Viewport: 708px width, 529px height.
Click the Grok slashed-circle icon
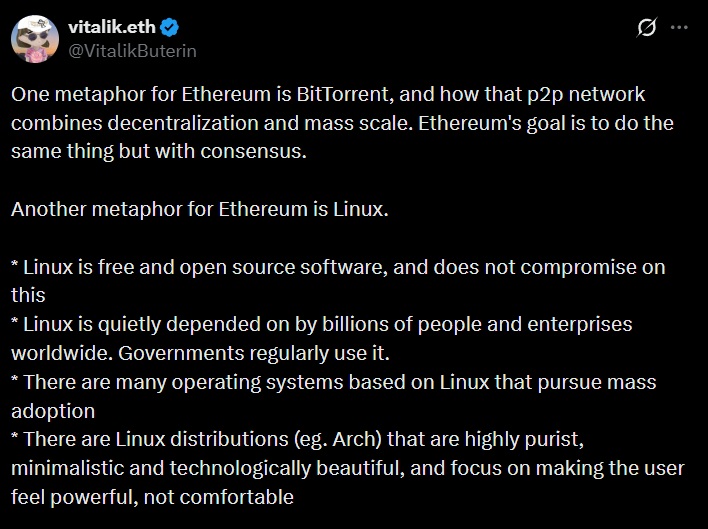(646, 28)
